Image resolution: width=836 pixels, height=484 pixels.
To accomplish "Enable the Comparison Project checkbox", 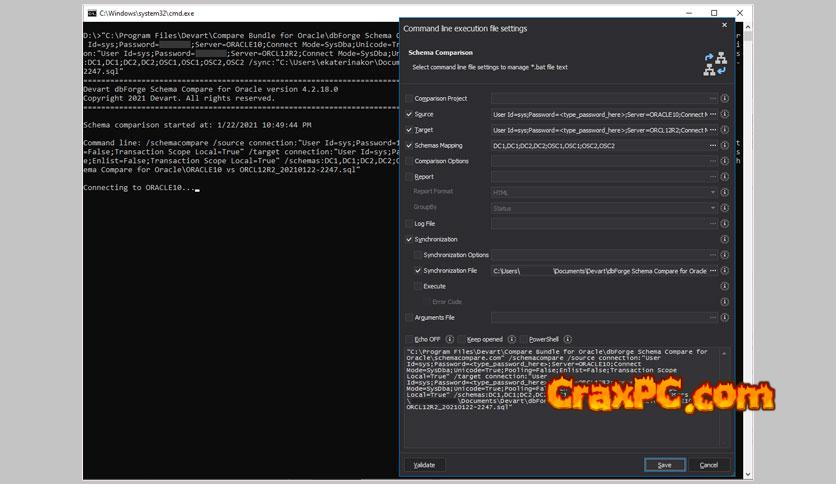I will point(408,99).
